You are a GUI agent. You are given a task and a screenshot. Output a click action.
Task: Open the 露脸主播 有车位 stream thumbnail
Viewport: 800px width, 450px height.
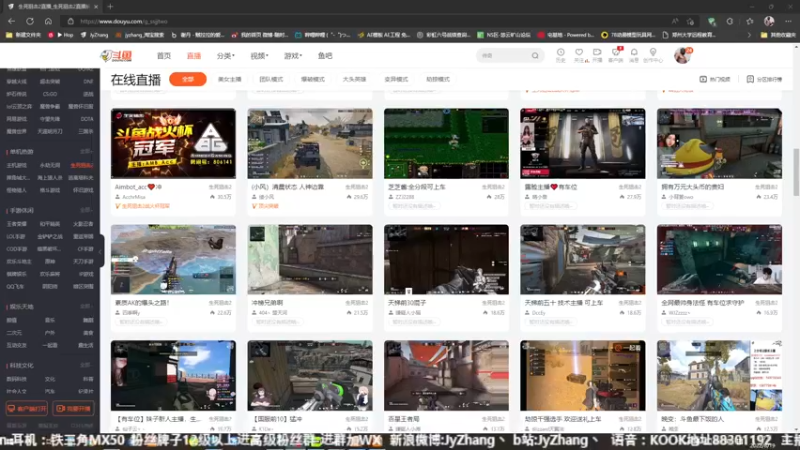coord(583,143)
